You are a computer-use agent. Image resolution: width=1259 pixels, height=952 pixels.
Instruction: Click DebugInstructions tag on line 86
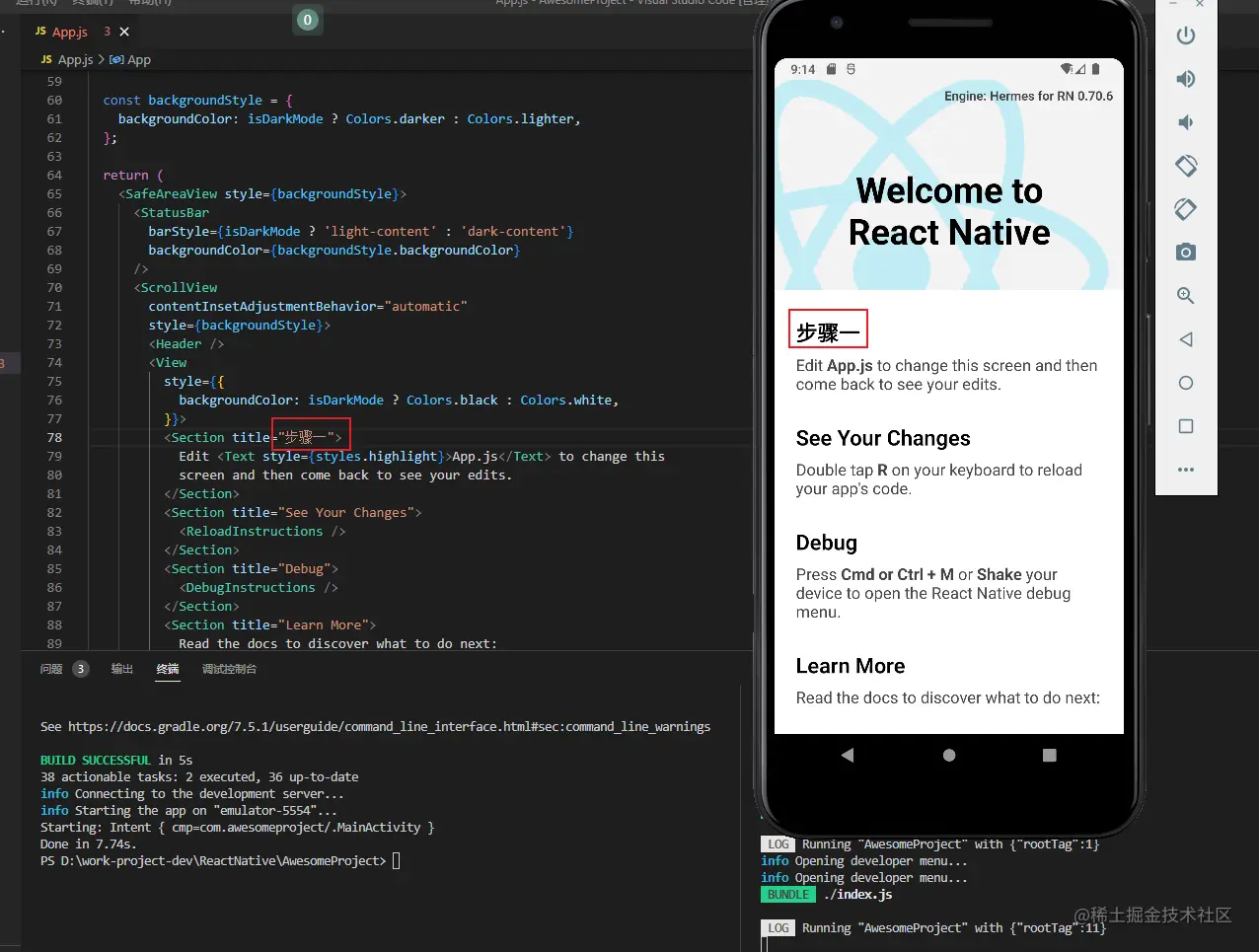point(251,588)
